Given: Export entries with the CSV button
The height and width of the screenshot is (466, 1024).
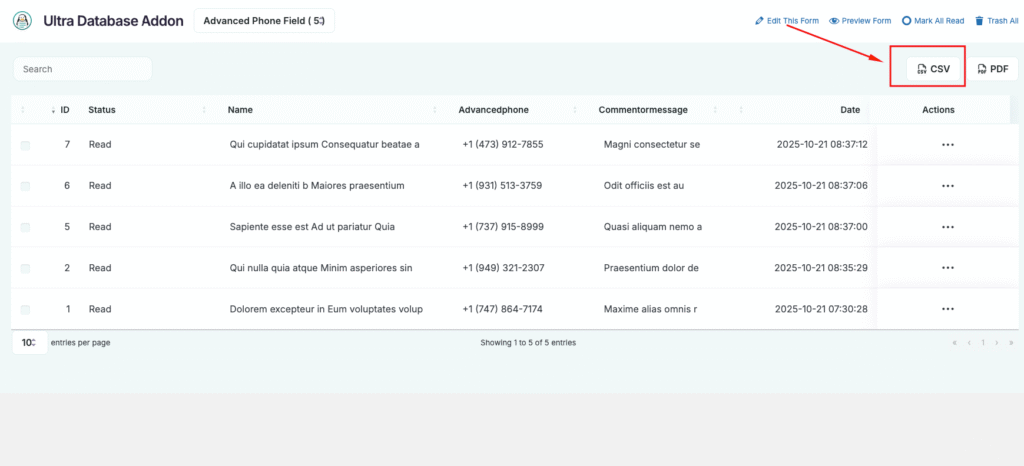Looking at the screenshot, I should (933, 69).
